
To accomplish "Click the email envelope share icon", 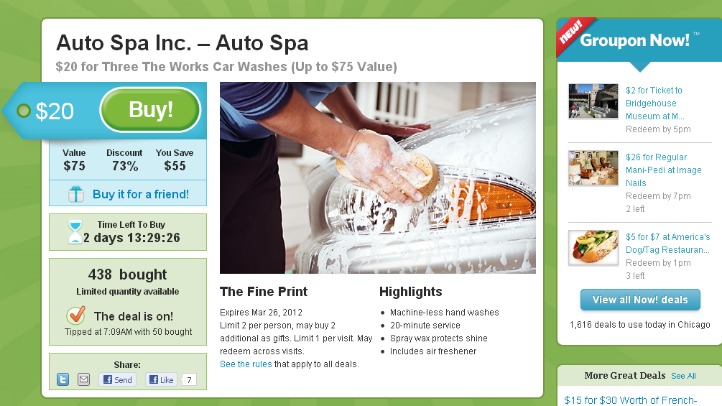I will point(84,379).
